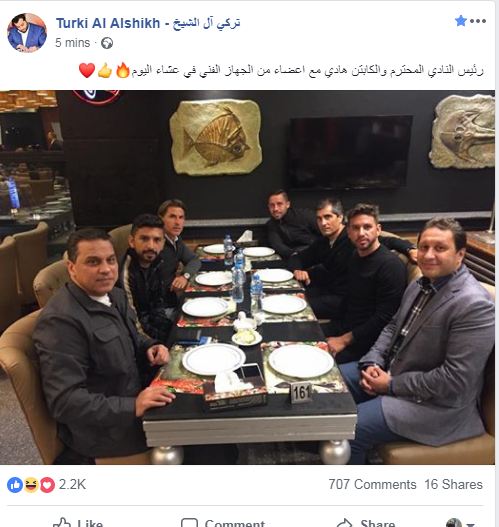Click the Comment button

click(x=223, y=523)
